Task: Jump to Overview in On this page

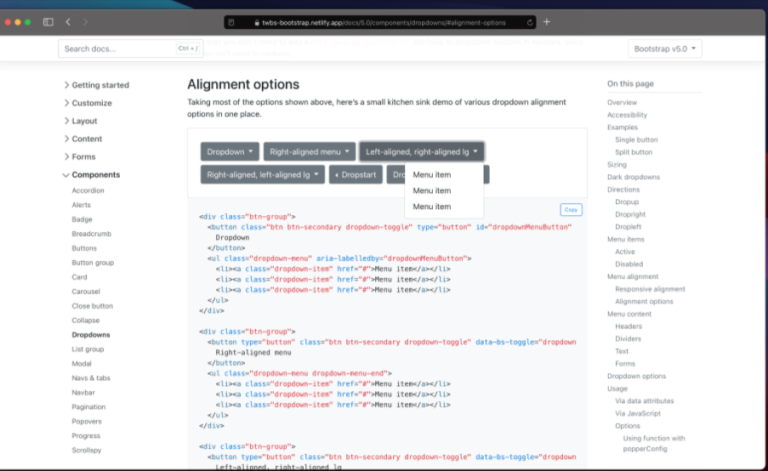Action: coord(622,102)
